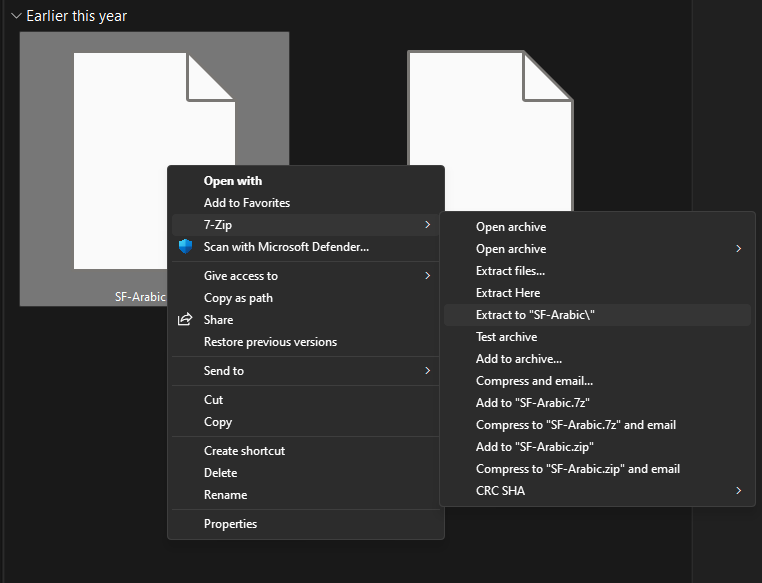Expand the 7-Zip submenu arrow
This screenshot has height=583, width=762.
[428, 224]
